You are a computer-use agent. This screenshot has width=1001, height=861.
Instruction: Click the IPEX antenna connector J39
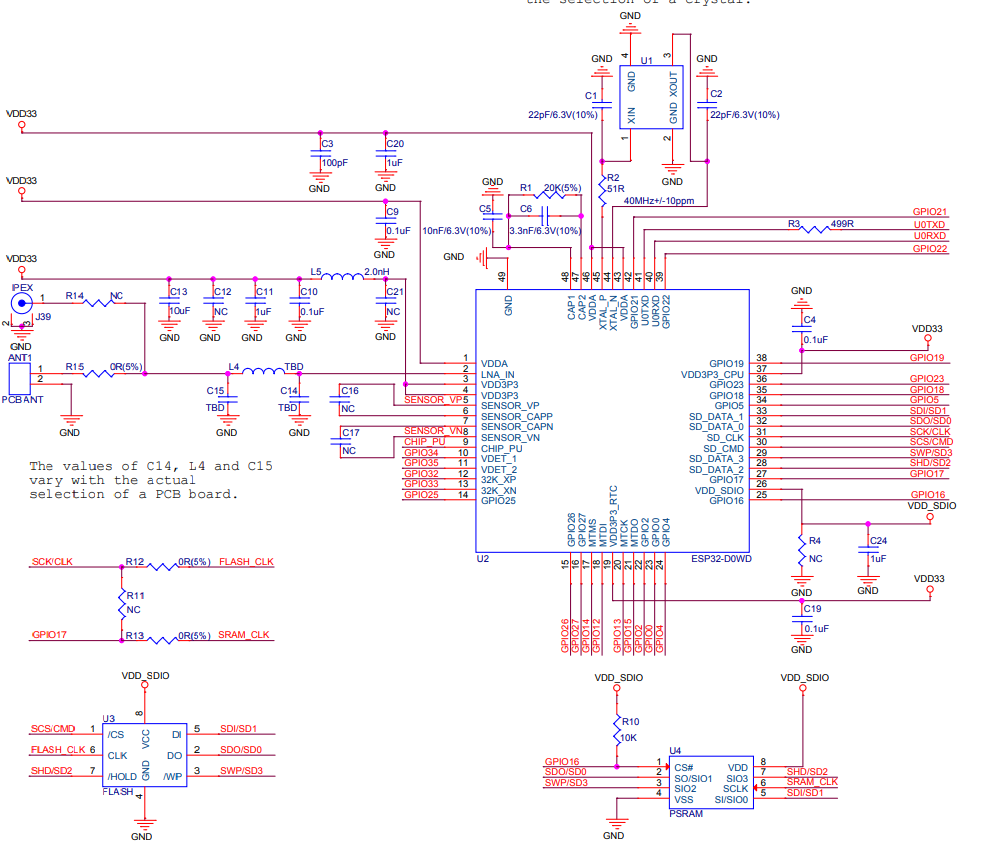22,304
